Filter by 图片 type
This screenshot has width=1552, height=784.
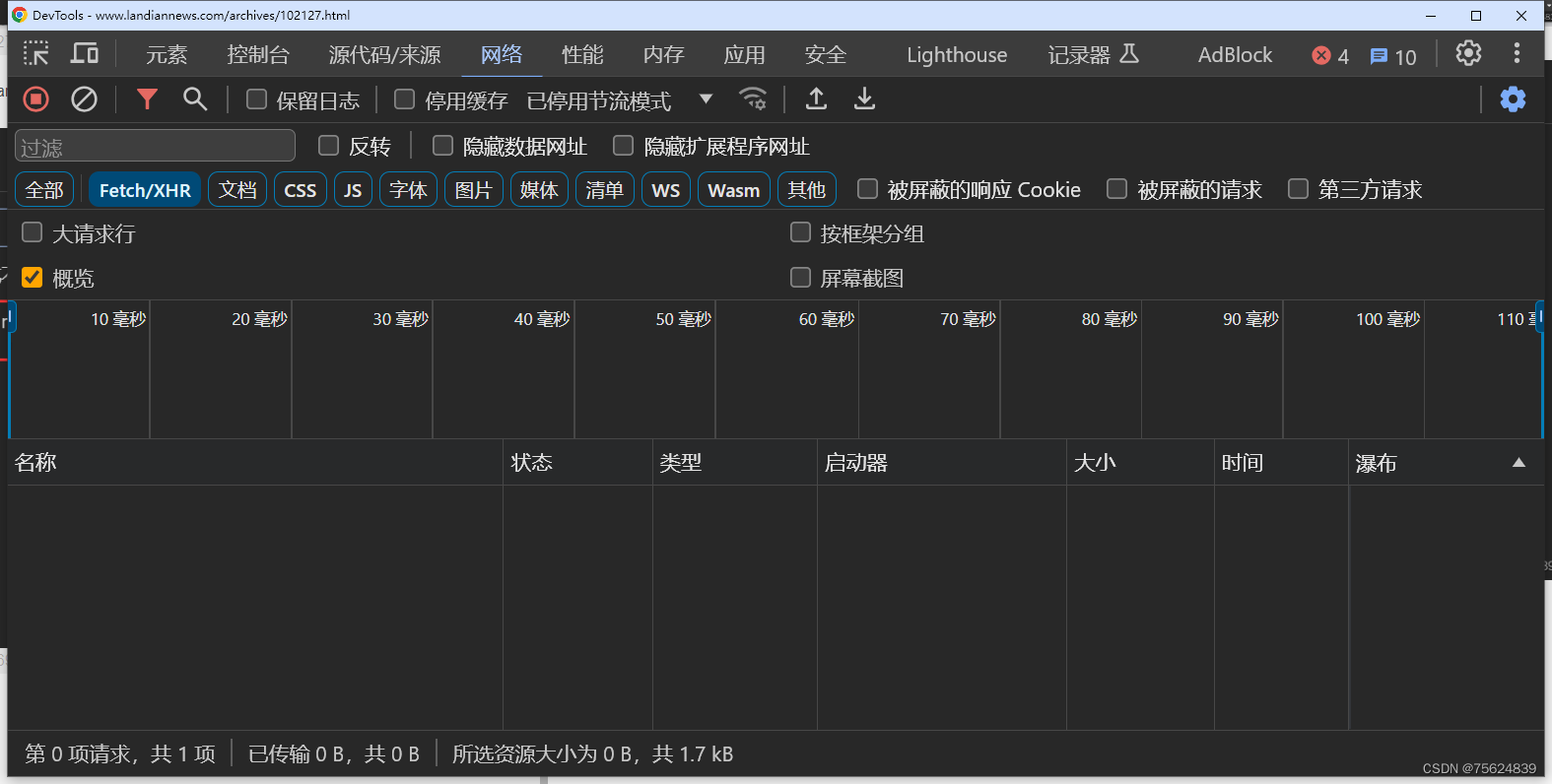click(x=474, y=189)
